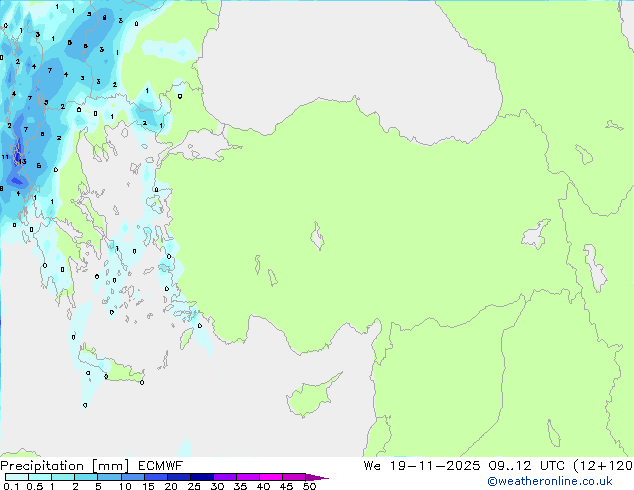Click the legend label '50'

(x=309, y=486)
